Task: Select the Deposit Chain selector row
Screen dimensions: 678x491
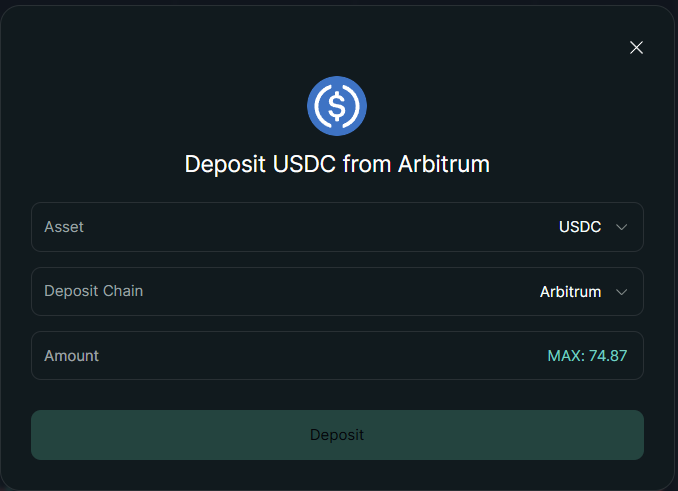Action: point(337,292)
